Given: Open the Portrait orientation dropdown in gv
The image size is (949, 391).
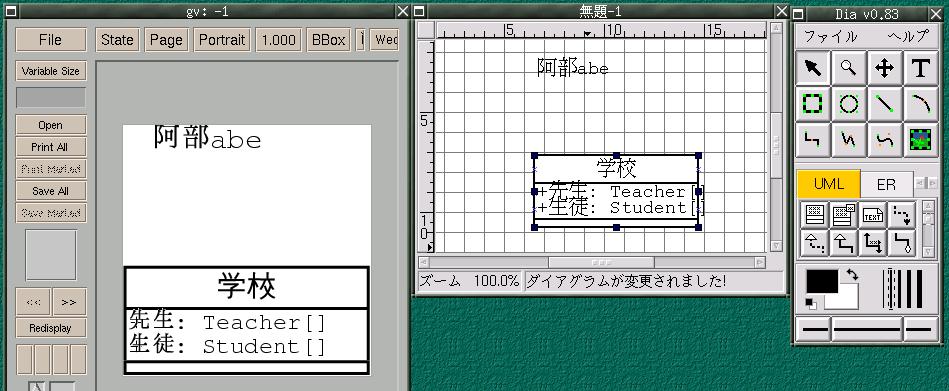Looking at the screenshot, I should pyautogui.click(x=222, y=40).
